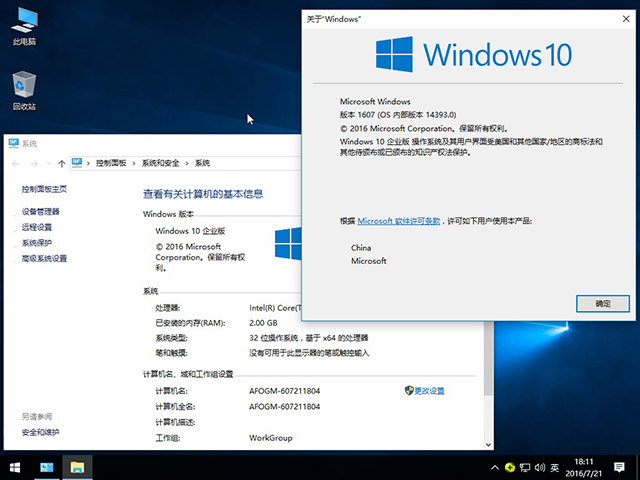Select 系统和安全 in the address breadcrumb
Image resolution: width=640 pixels, height=480 pixels.
(x=161, y=163)
